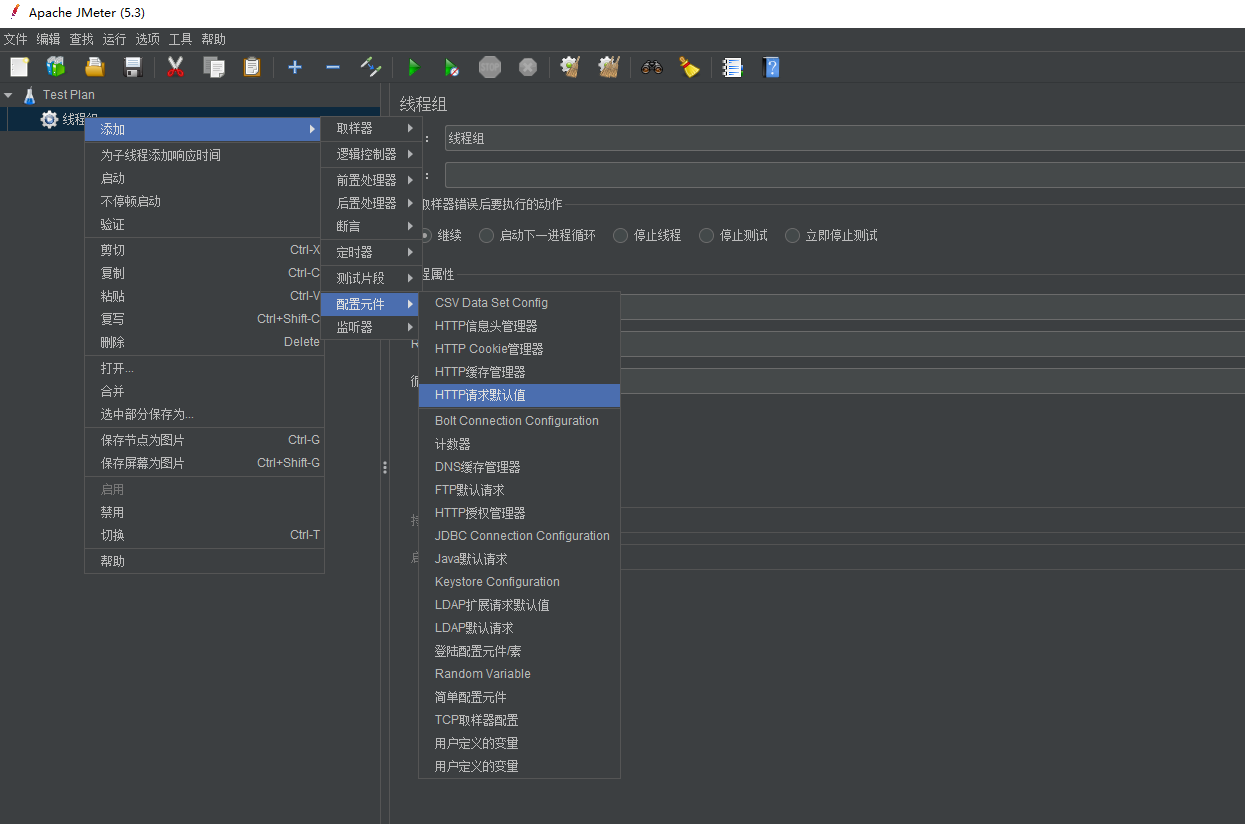Screen dimensions: 1245x824
Task: Click the binoculars Search icon
Action: click(652, 67)
